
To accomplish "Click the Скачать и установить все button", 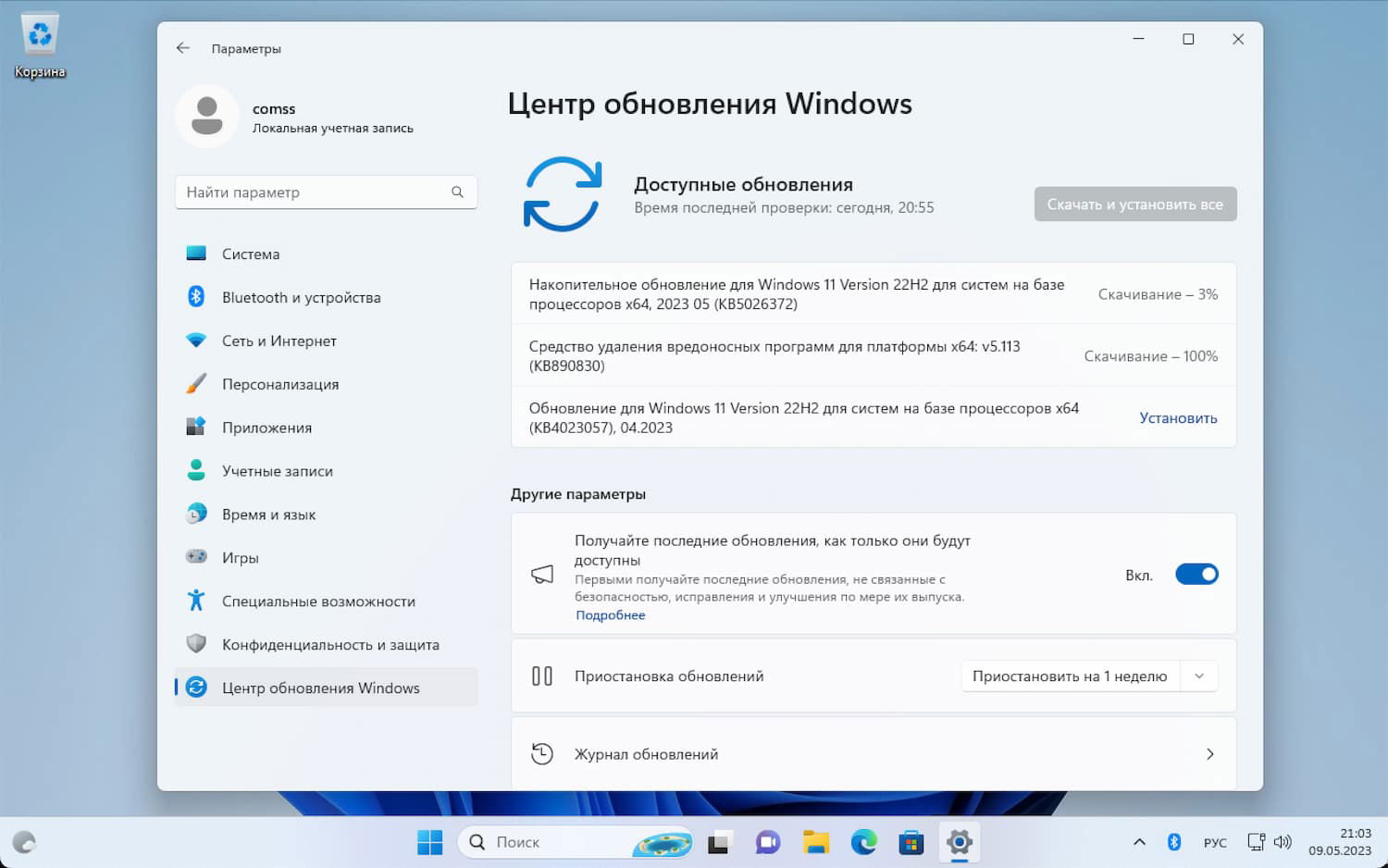I will tap(1135, 205).
